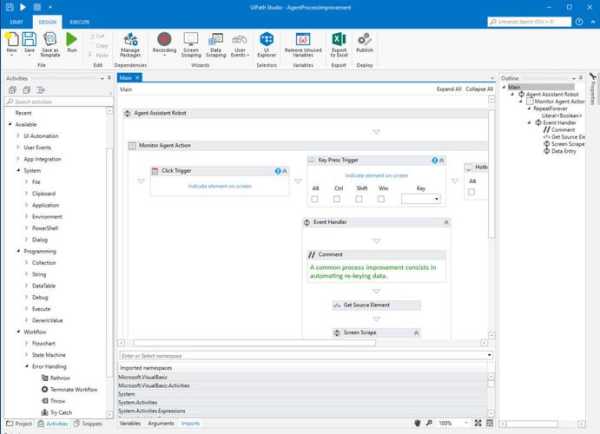Click the Export to Excel icon

point(339,39)
